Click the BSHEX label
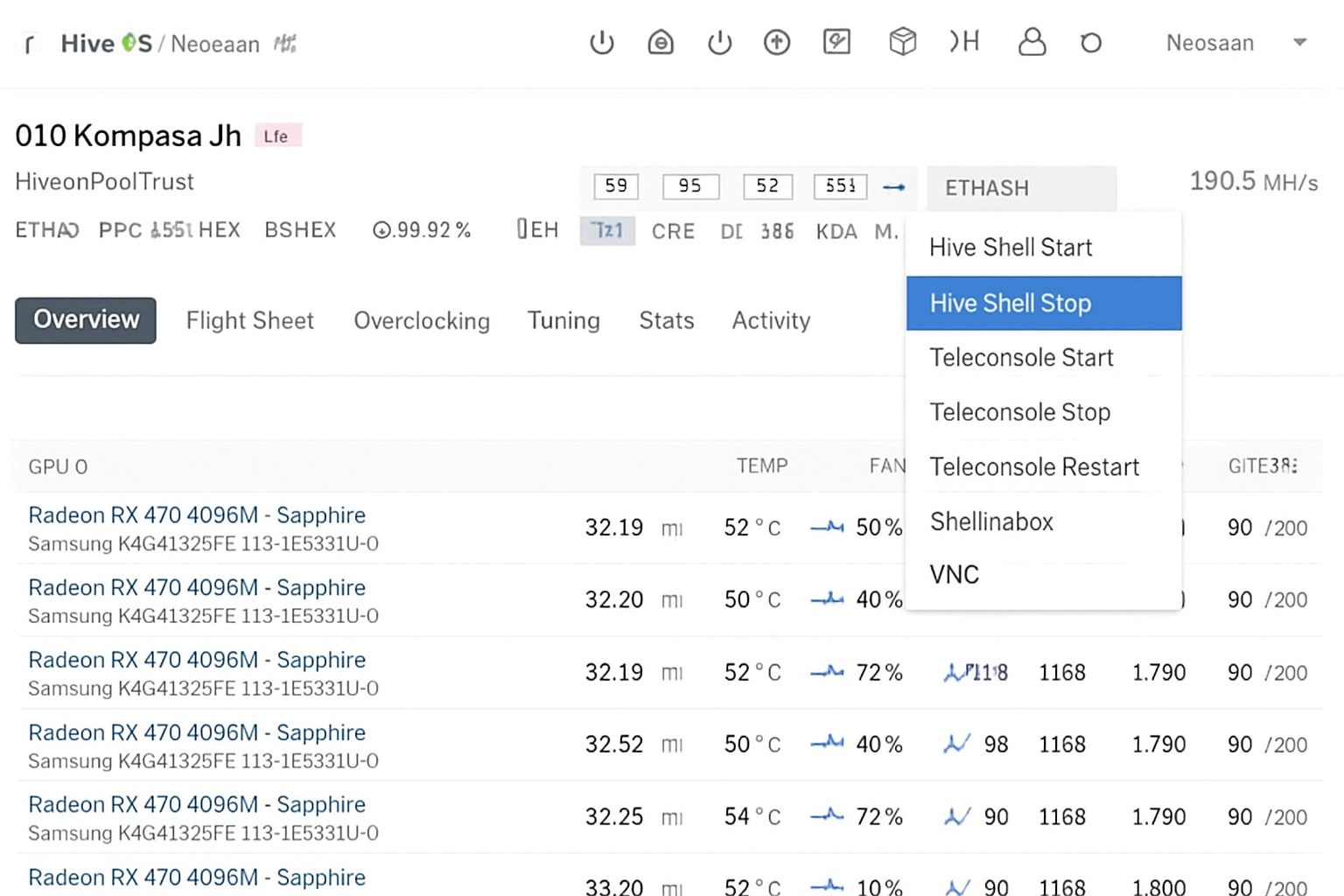 pos(300,230)
